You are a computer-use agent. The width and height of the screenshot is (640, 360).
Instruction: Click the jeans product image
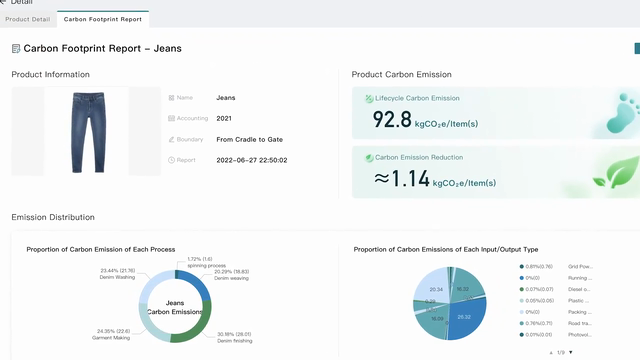coord(87,131)
